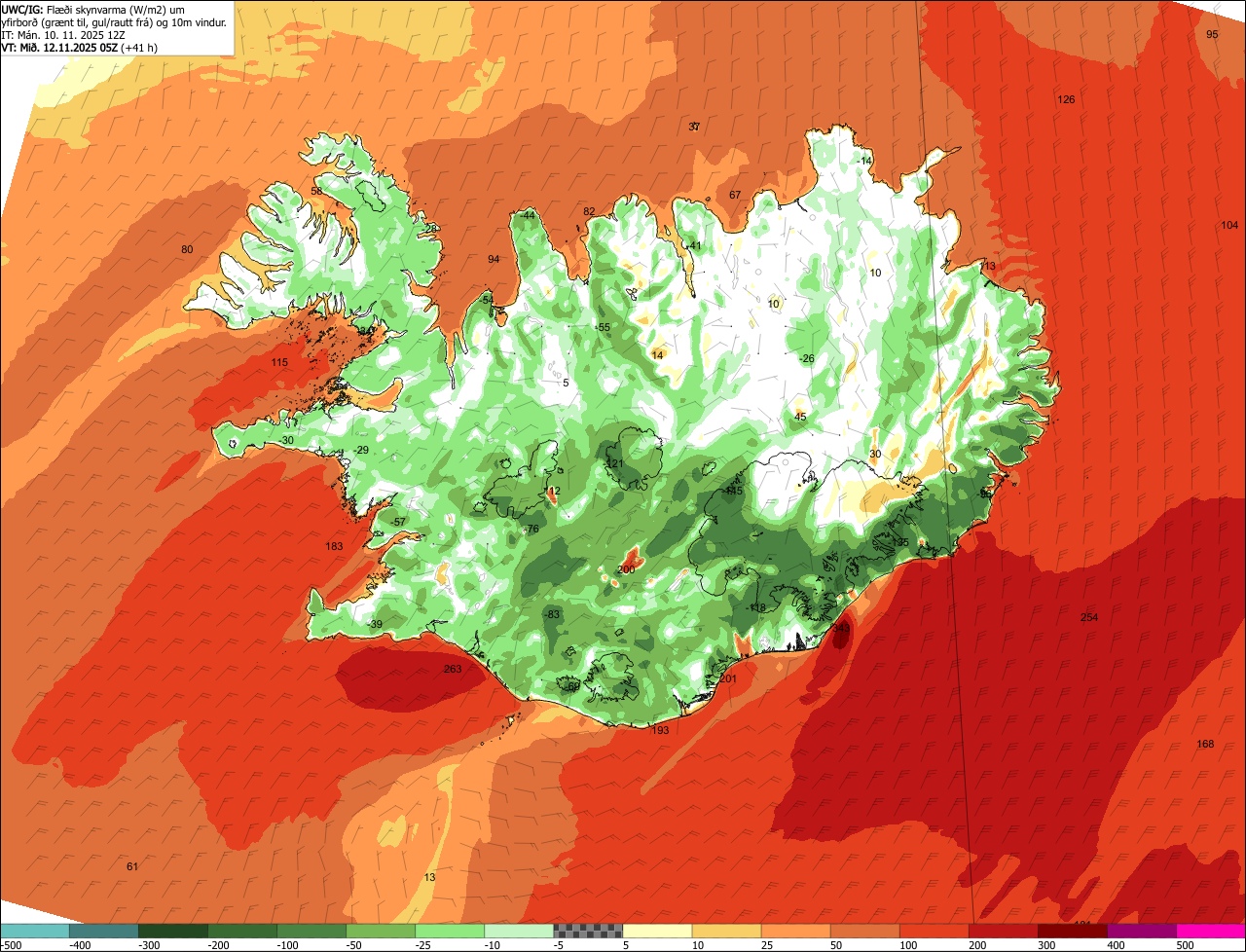Pick the 400 to 500 purple legend swatch

(1141, 931)
